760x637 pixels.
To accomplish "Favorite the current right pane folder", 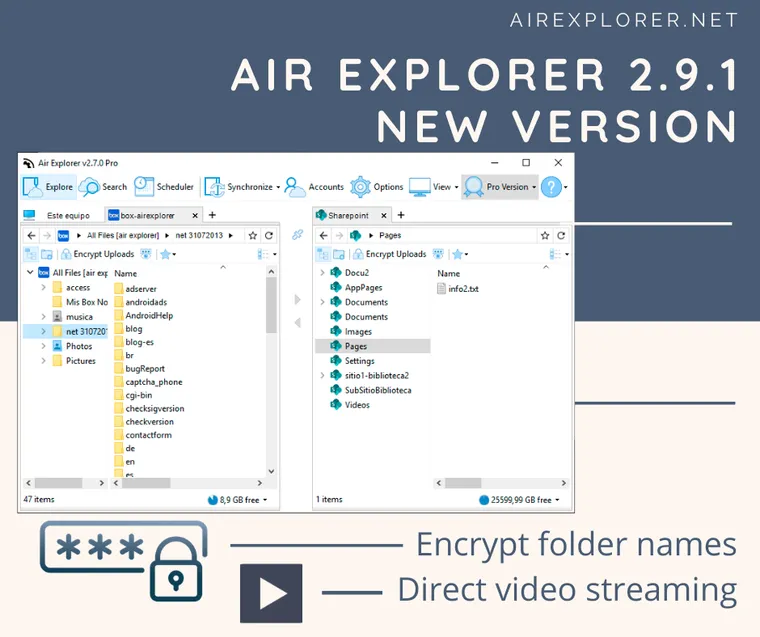I will (x=545, y=236).
